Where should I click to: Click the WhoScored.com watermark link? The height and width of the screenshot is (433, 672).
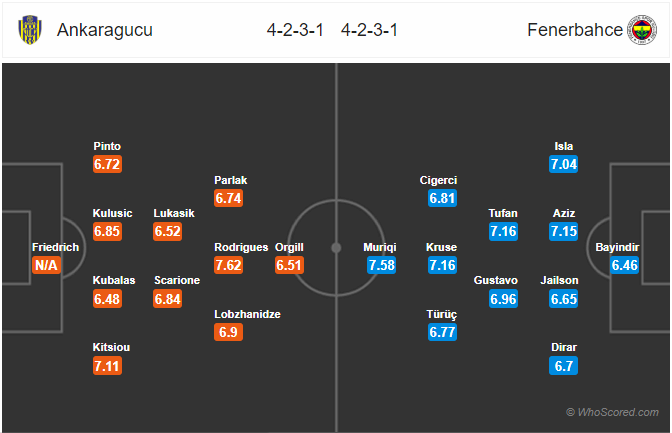coord(612,412)
